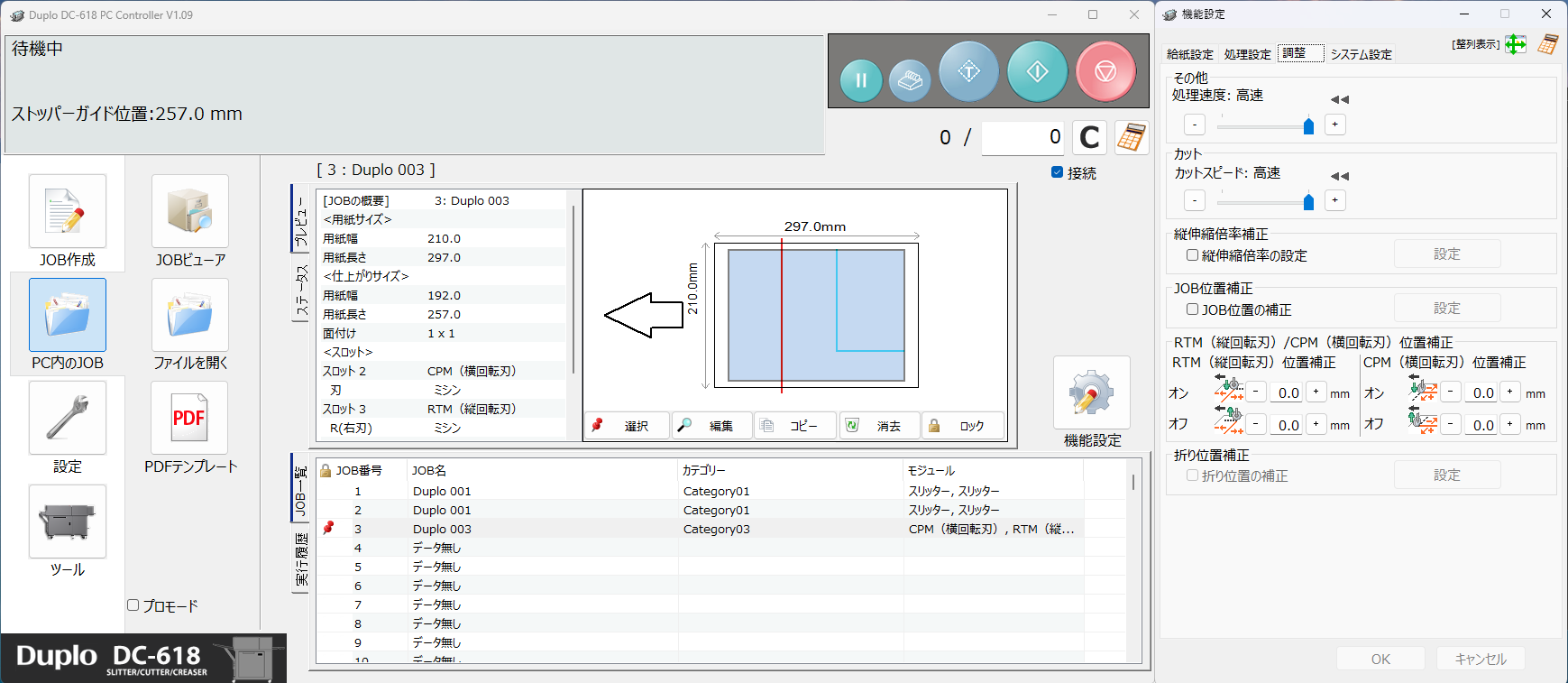Select the PC内のJOB folder icon
Screen dimensions: 1568x683
tap(68, 315)
